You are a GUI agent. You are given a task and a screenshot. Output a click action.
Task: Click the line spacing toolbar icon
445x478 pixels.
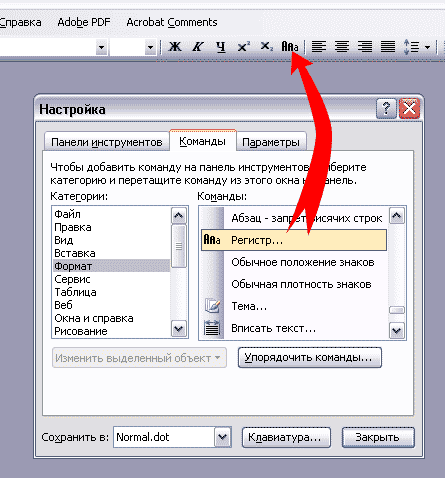tap(411, 47)
